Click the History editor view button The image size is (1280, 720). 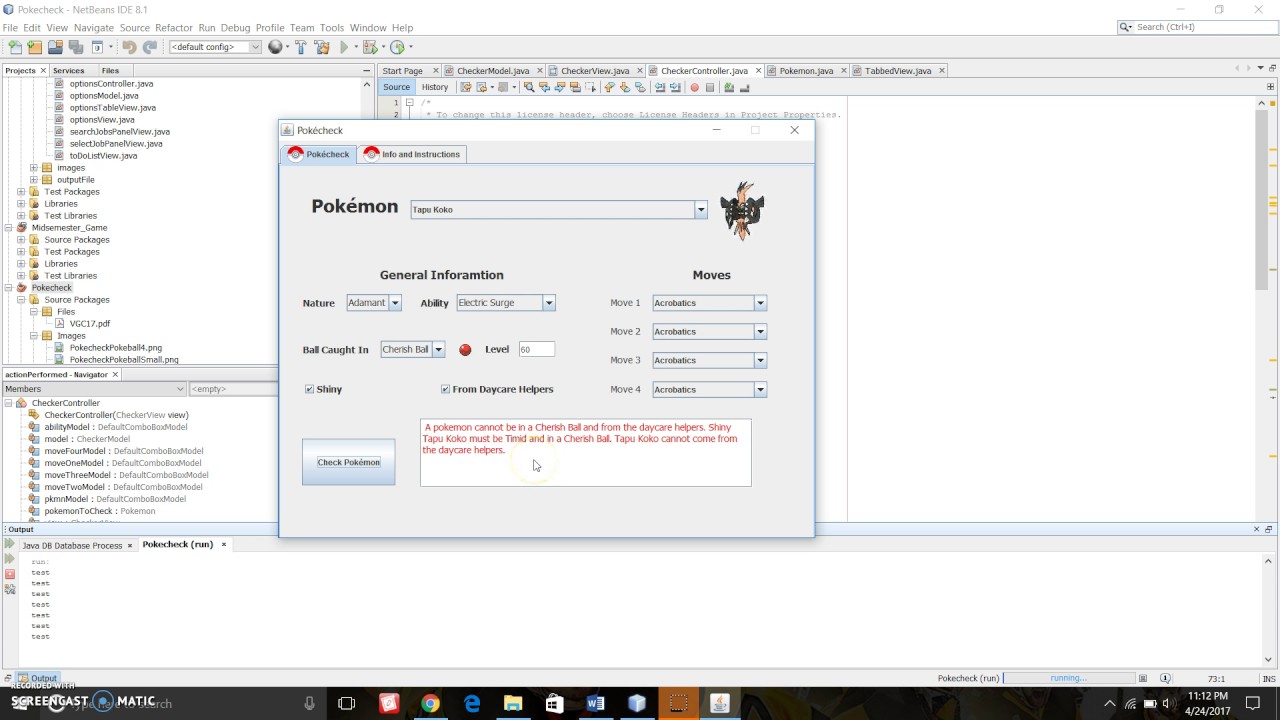click(x=434, y=87)
